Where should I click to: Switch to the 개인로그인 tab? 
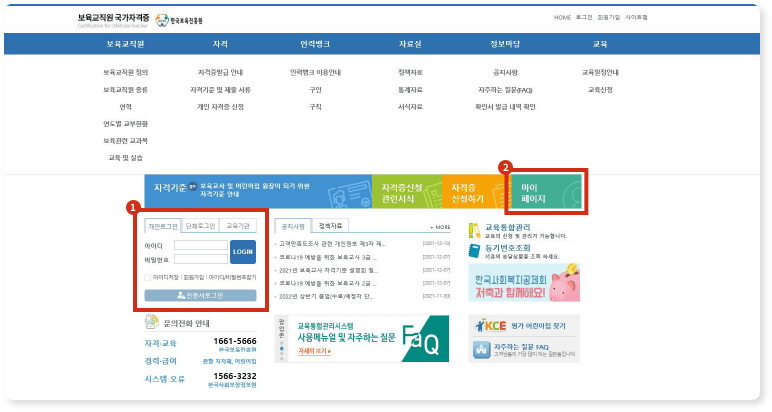point(163,226)
